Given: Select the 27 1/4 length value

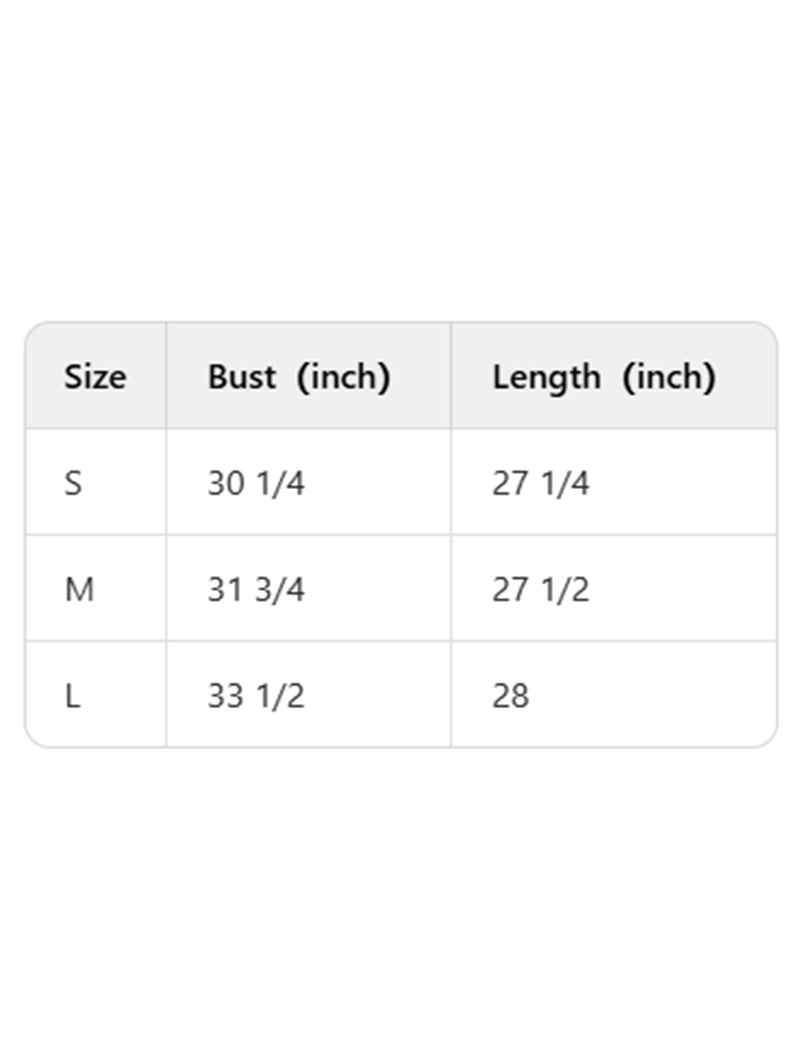Looking at the screenshot, I should point(540,484).
